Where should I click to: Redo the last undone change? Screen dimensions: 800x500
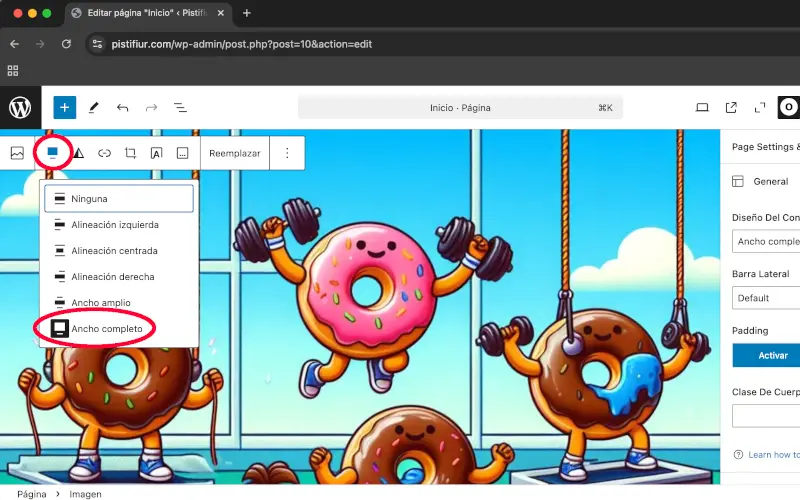point(152,108)
